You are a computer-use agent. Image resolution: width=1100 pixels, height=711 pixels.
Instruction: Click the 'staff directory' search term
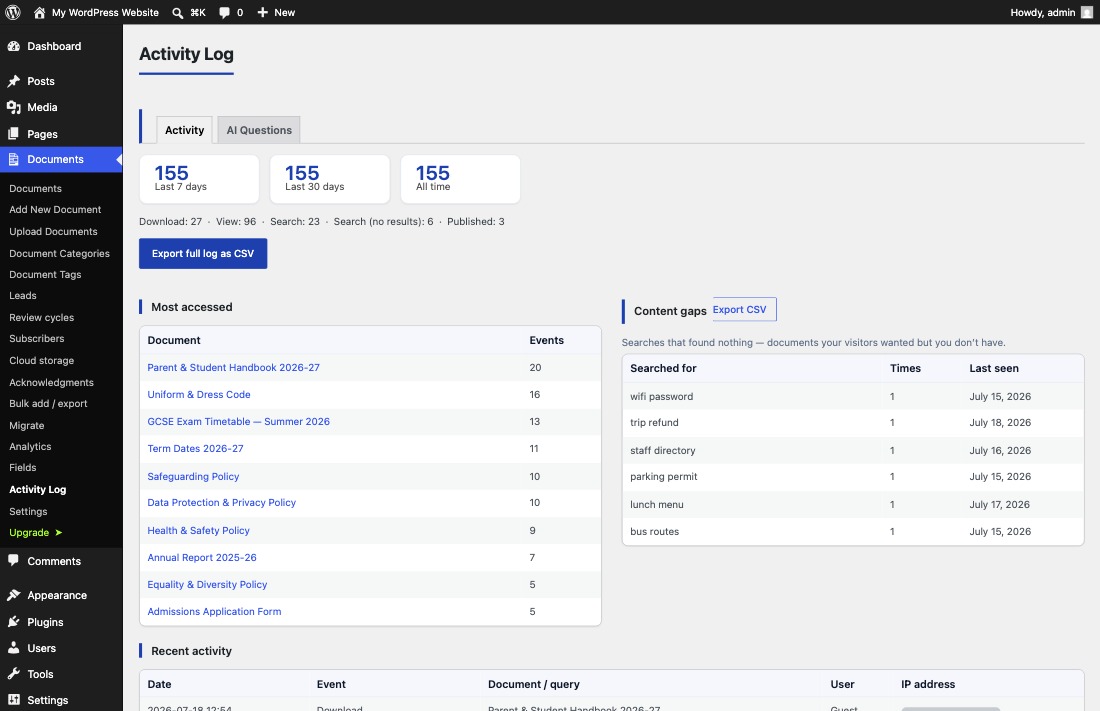coord(662,451)
